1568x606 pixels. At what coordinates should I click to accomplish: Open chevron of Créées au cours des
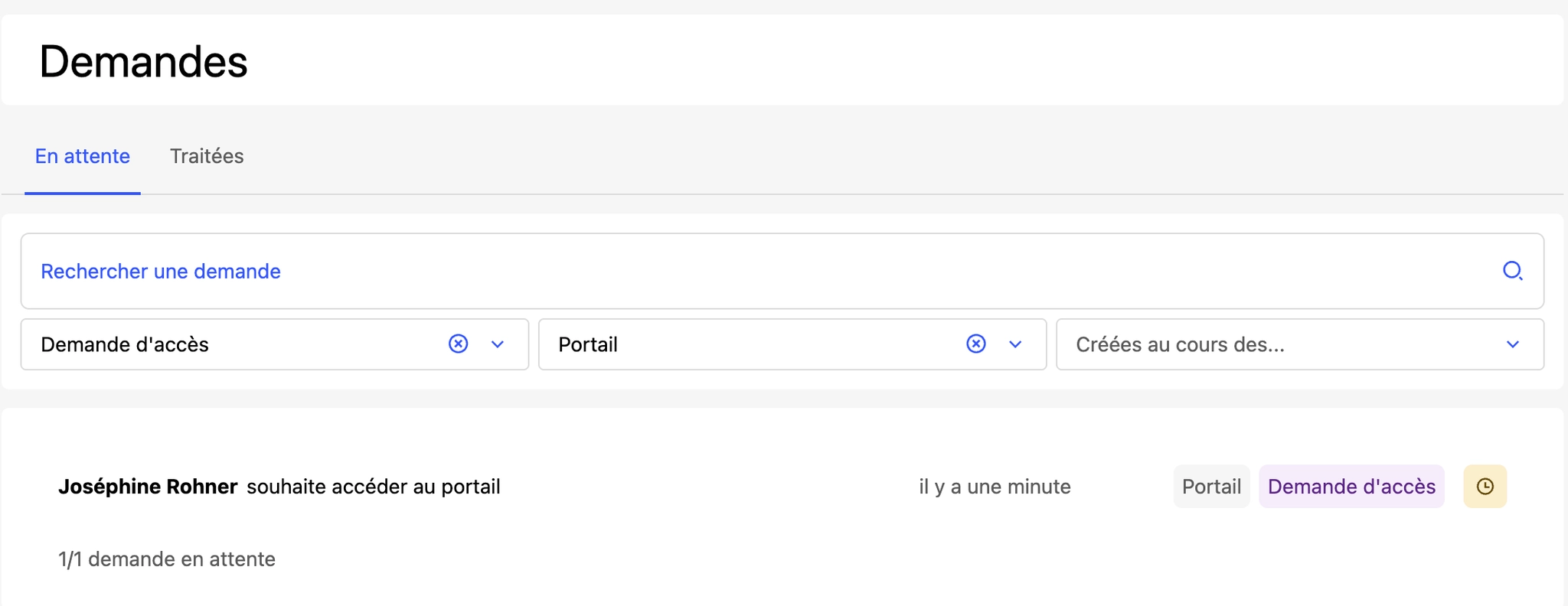(x=1512, y=344)
